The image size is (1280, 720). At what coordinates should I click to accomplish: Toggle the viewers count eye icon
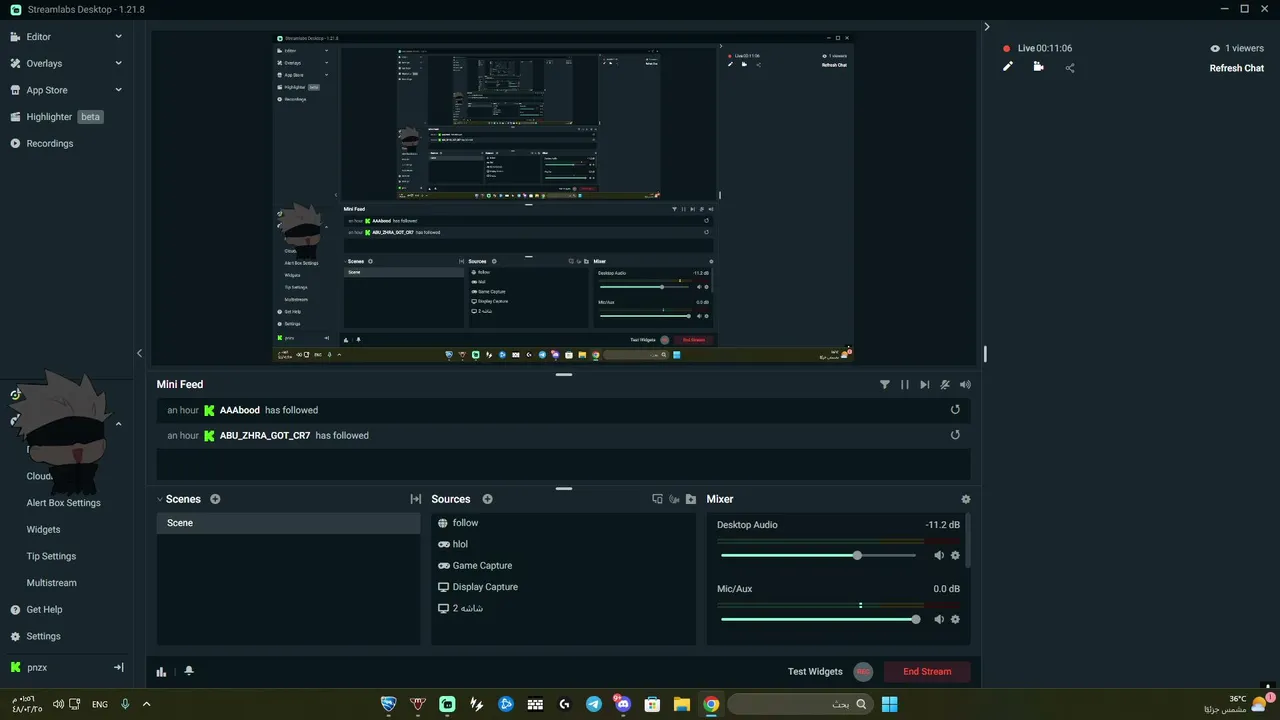point(1215,48)
